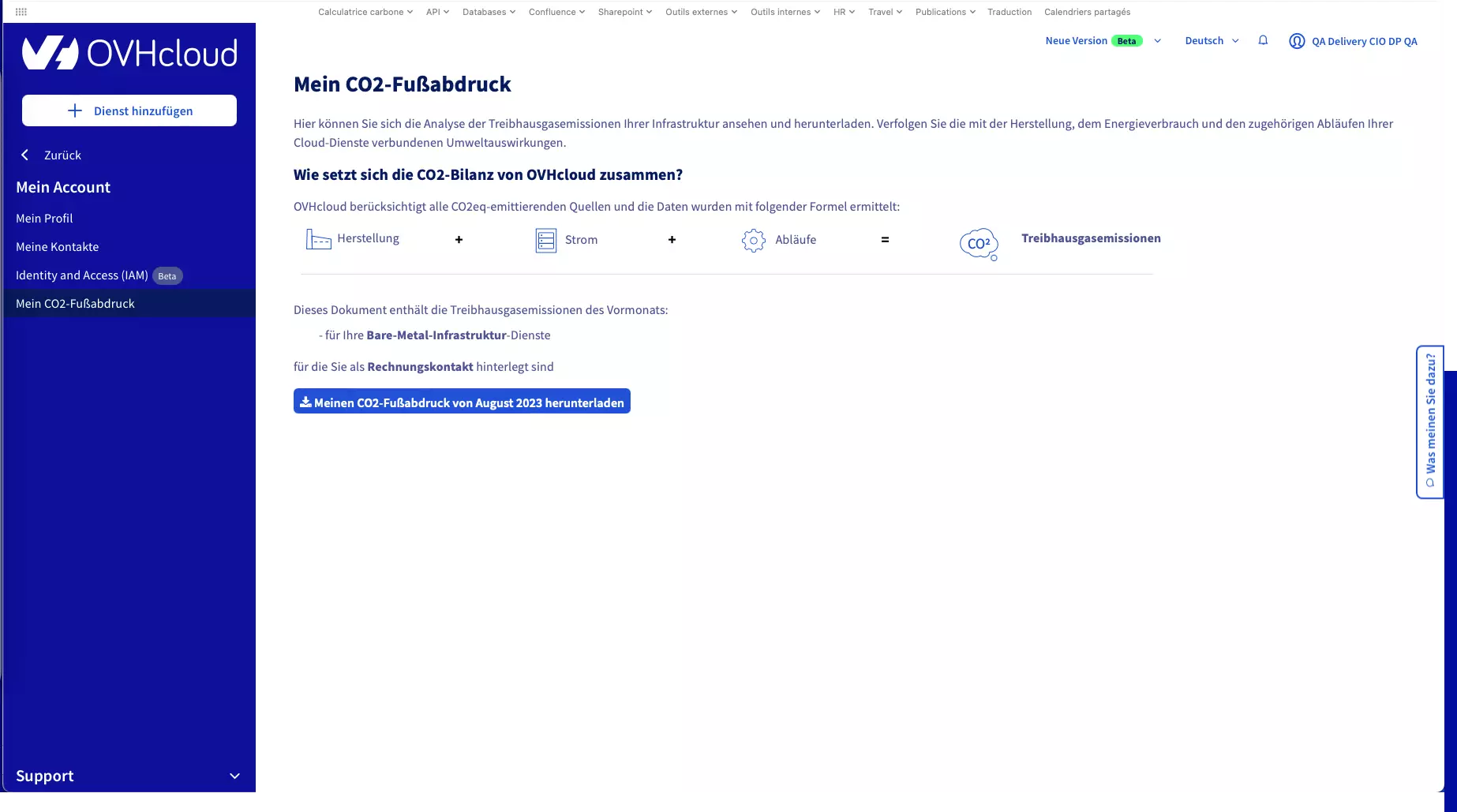Open the Confluence bookmark dropdown
The height and width of the screenshot is (812, 1457).
(x=556, y=12)
